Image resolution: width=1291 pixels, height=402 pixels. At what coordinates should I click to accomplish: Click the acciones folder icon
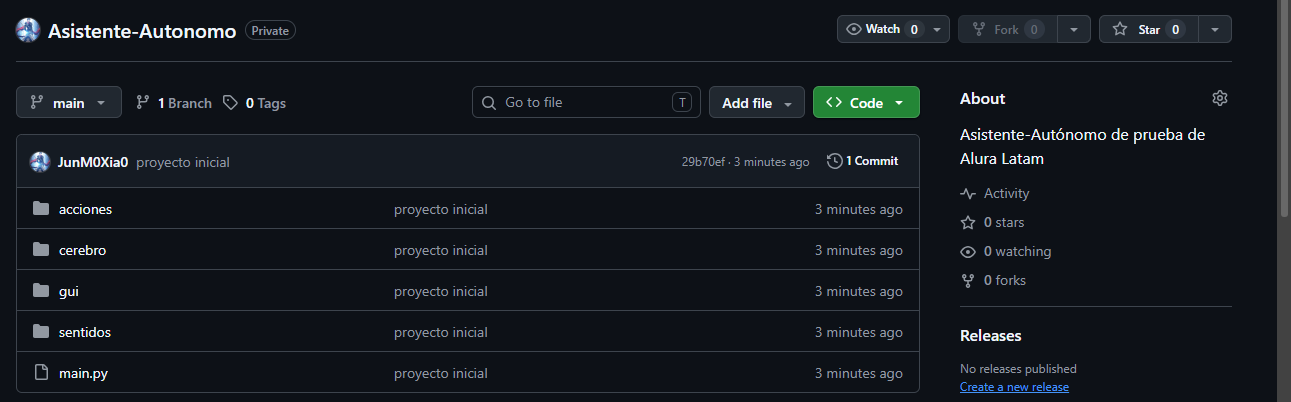[41, 209]
